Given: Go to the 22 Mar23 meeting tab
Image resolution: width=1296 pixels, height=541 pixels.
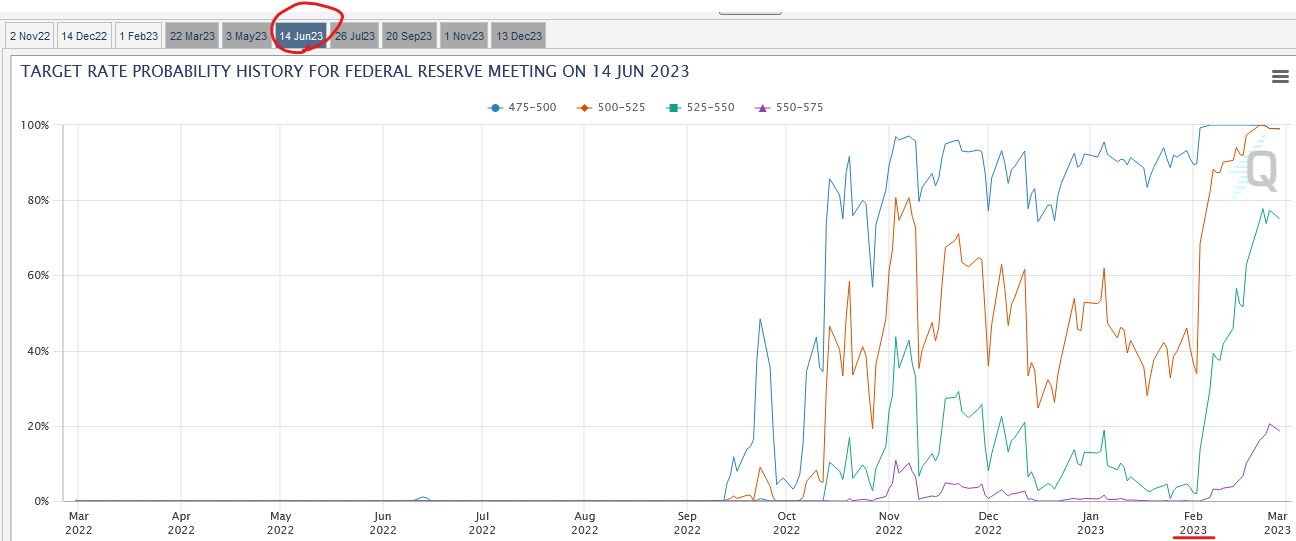Looking at the screenshot, I should (192, 36).
